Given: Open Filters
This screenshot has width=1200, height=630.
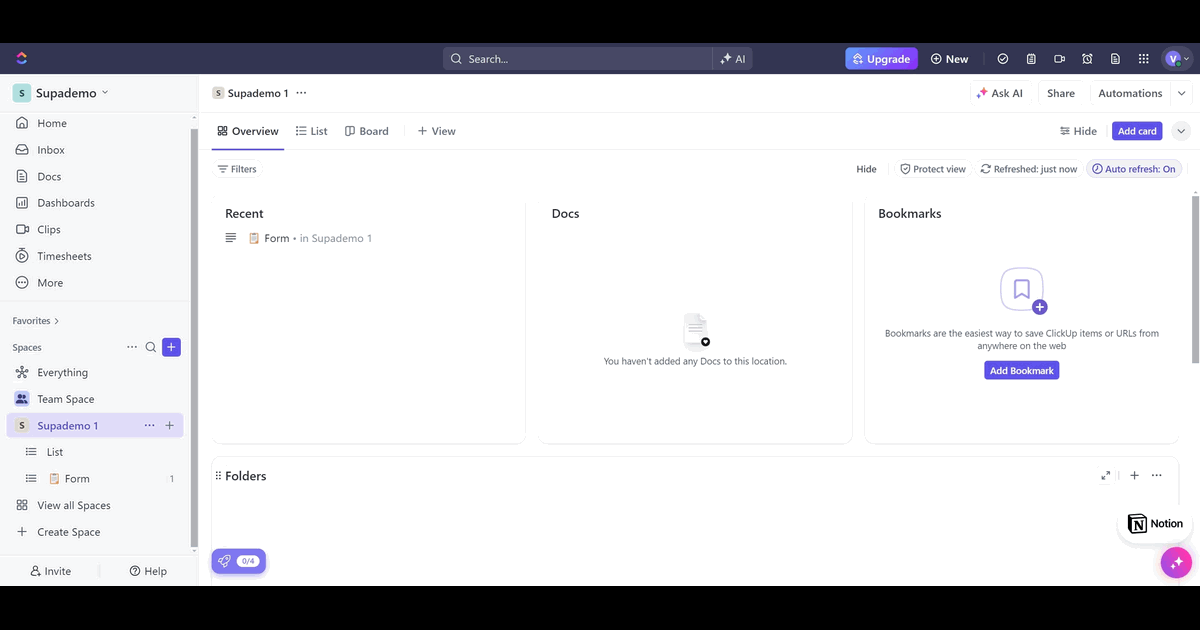Looking at the screenshot, I should pyautogui.click(x=237, y=169).
